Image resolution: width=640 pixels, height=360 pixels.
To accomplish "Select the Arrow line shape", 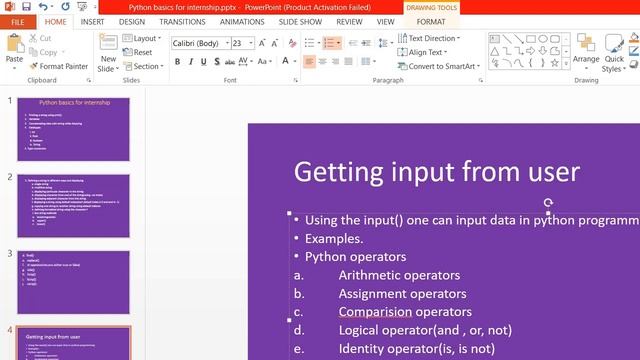I will pos(519,39).
